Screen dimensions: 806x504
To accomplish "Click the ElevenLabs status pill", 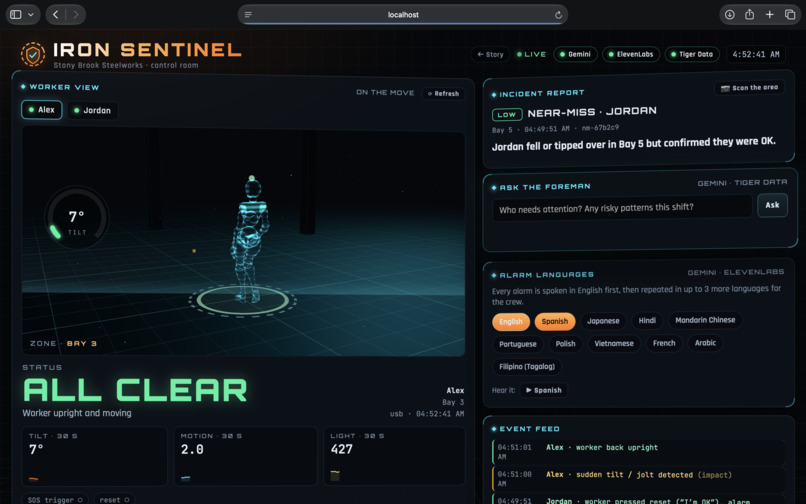I will [x=631, y=54].
